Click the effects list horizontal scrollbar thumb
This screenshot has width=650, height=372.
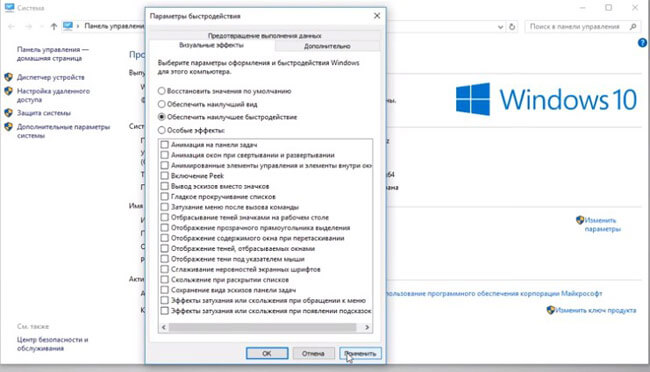(263, 327)
